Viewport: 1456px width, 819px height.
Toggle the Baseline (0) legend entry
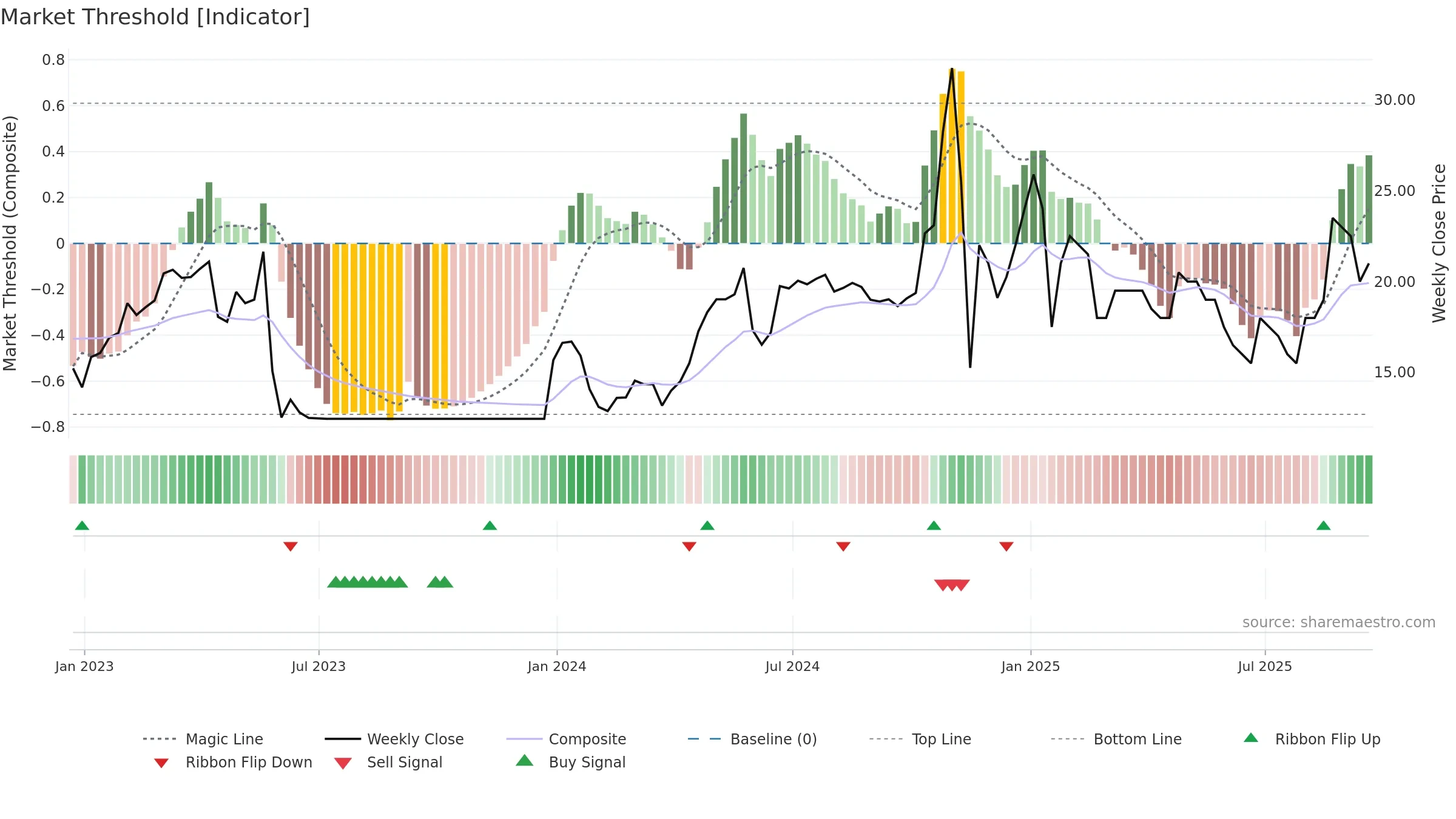pyautogui.click(x=752, y=739)
